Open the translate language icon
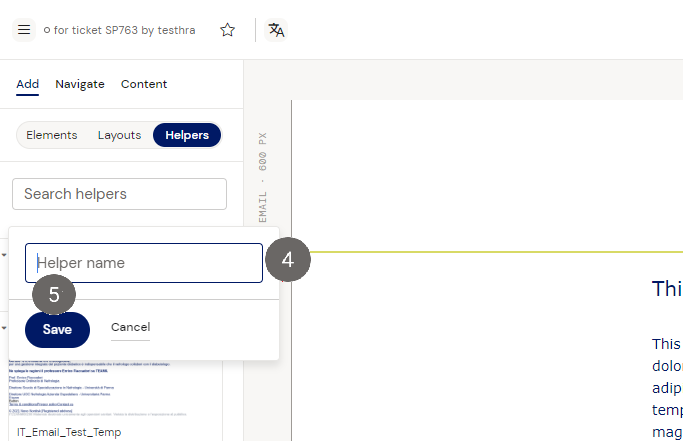683x441 pixels. coord(277,30)
